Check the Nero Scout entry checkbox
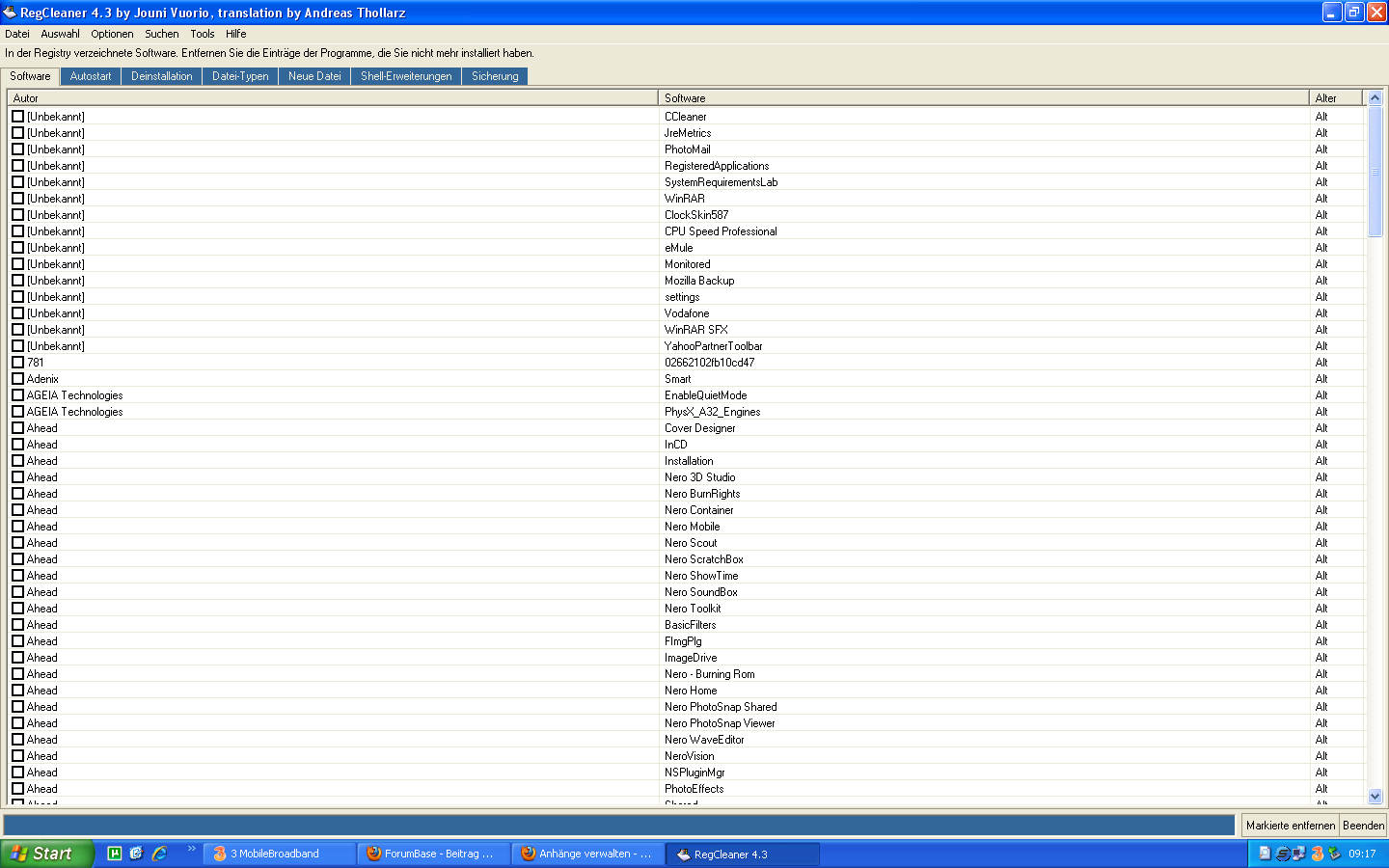1389x868 pixels. click(x=17, y=542)
